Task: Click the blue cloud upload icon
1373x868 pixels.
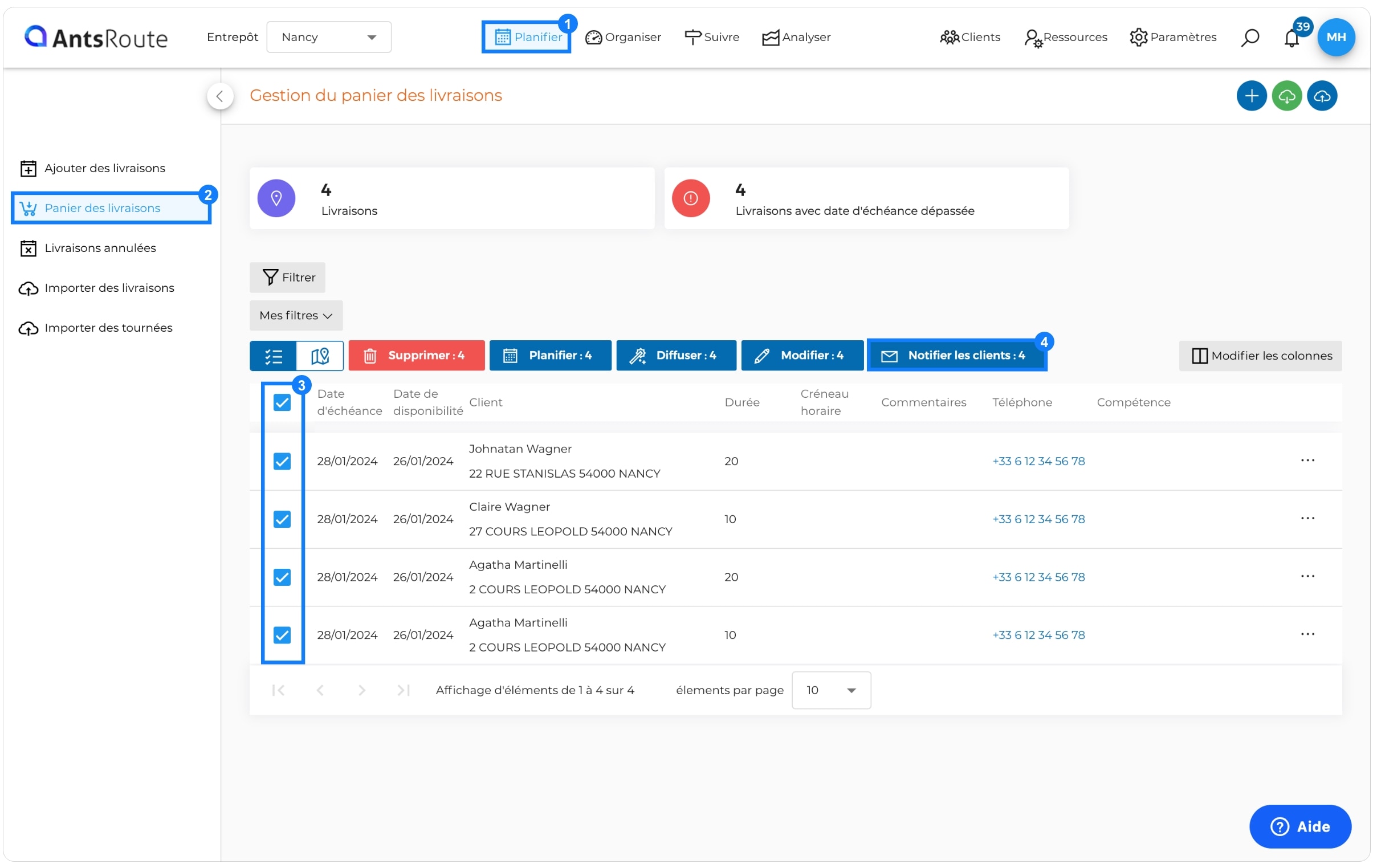Action: coord(1322,96)
